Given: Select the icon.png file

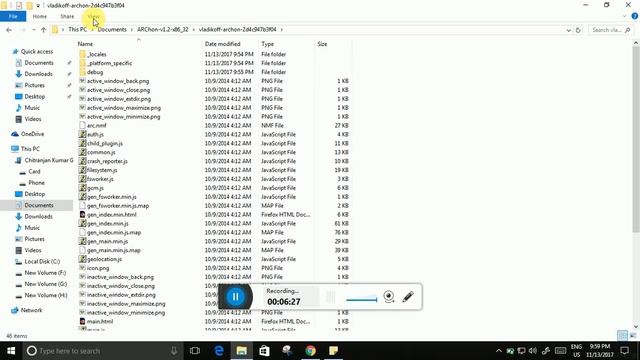Looking at the screenshot, I should [98, 268].
